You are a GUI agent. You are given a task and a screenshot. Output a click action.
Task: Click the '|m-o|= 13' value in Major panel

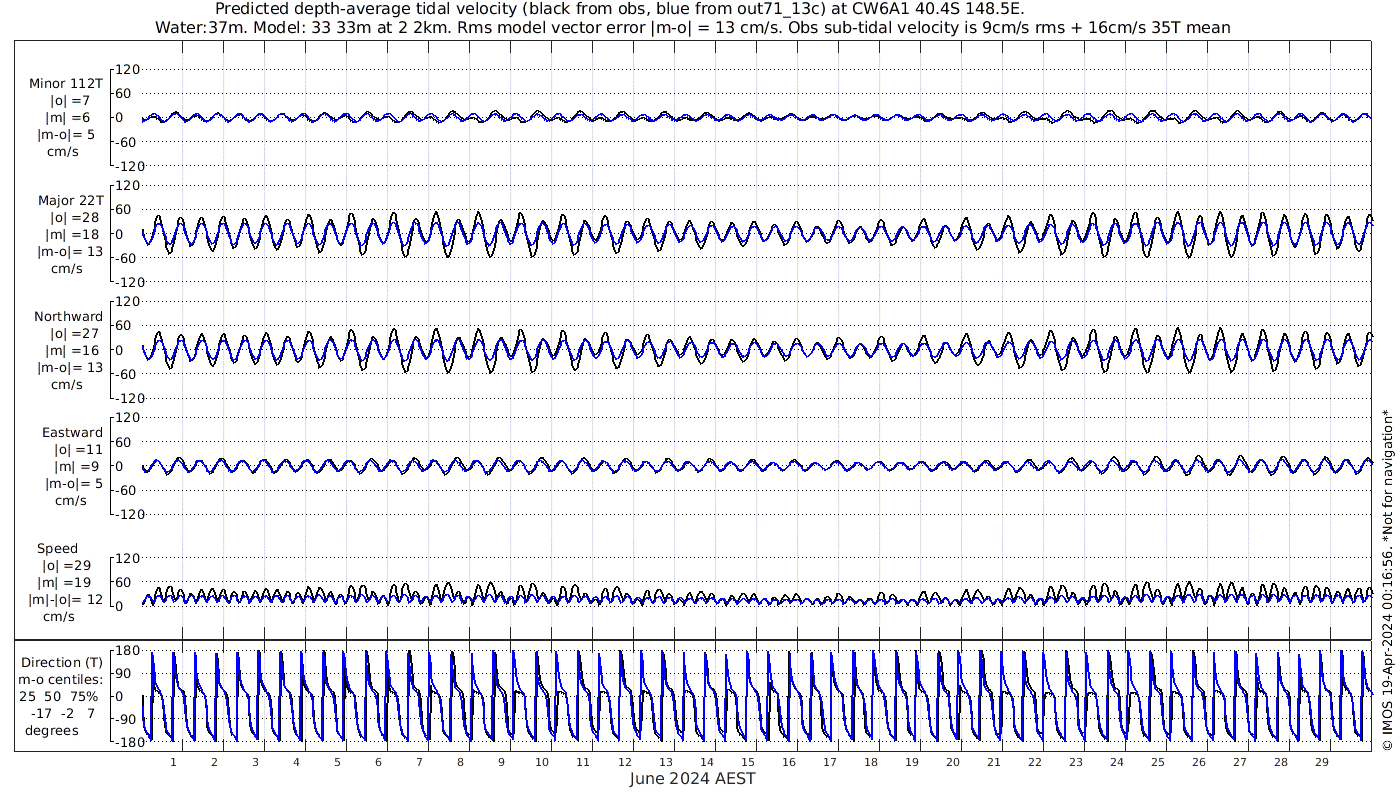tap(70, 251)
